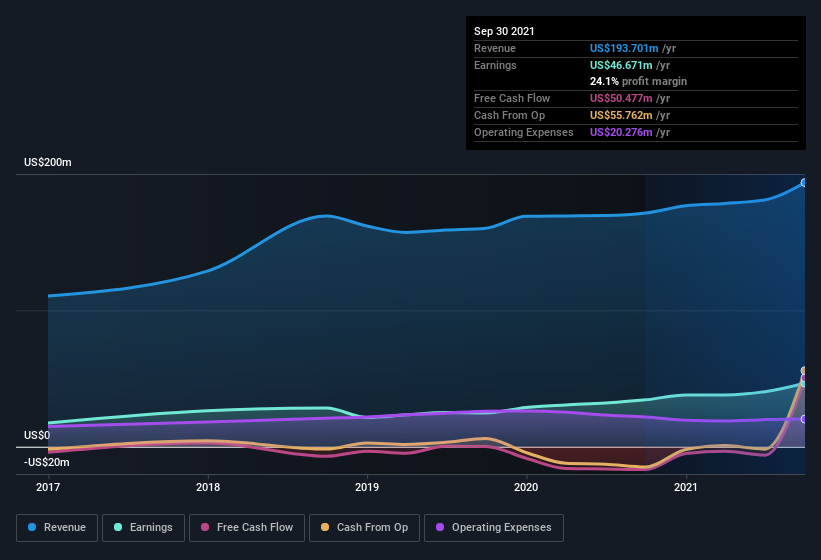Select the 2018 x-axis label

[208, 487]
